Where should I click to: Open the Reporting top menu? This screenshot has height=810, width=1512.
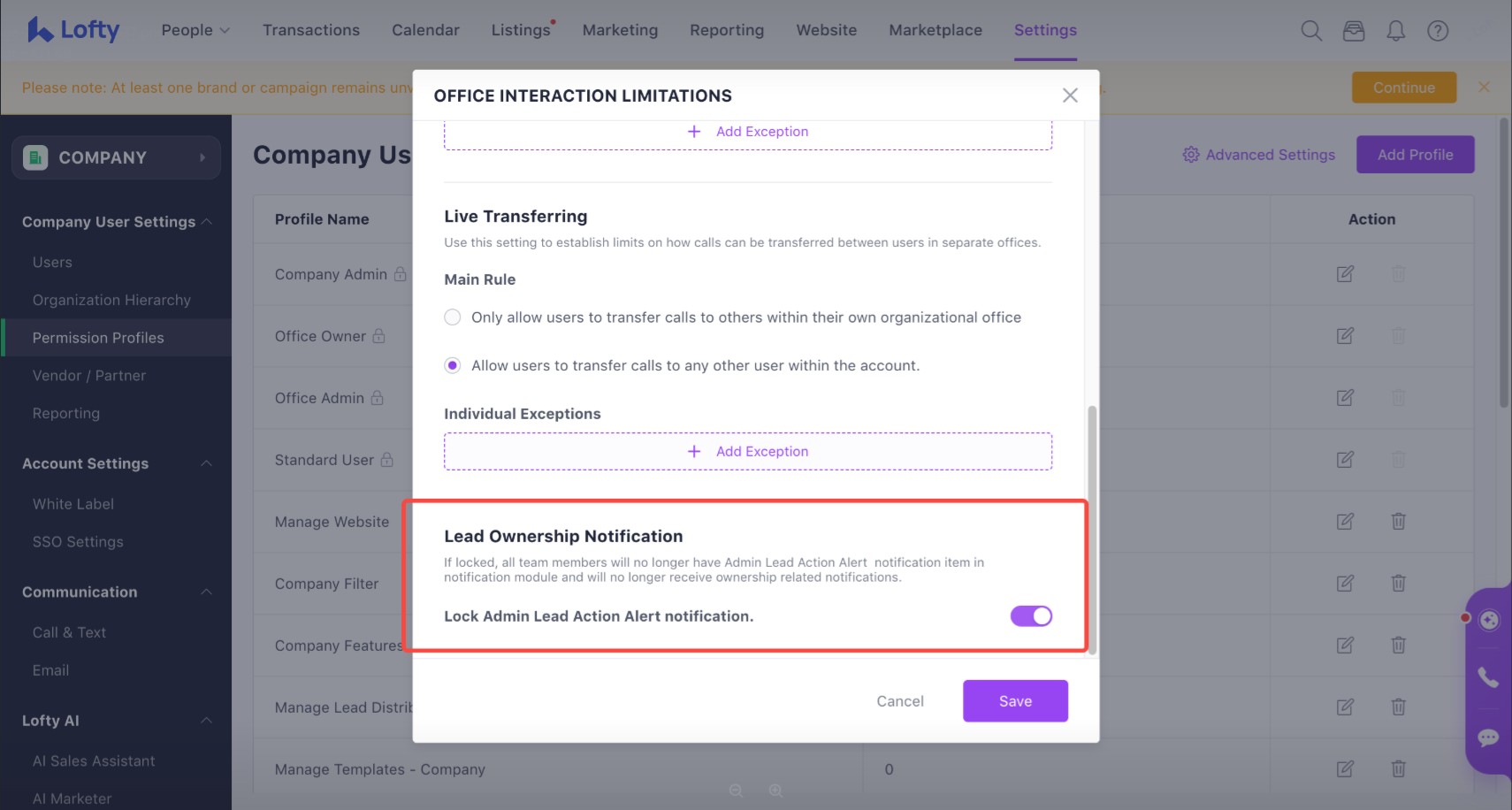click(727, 30)
